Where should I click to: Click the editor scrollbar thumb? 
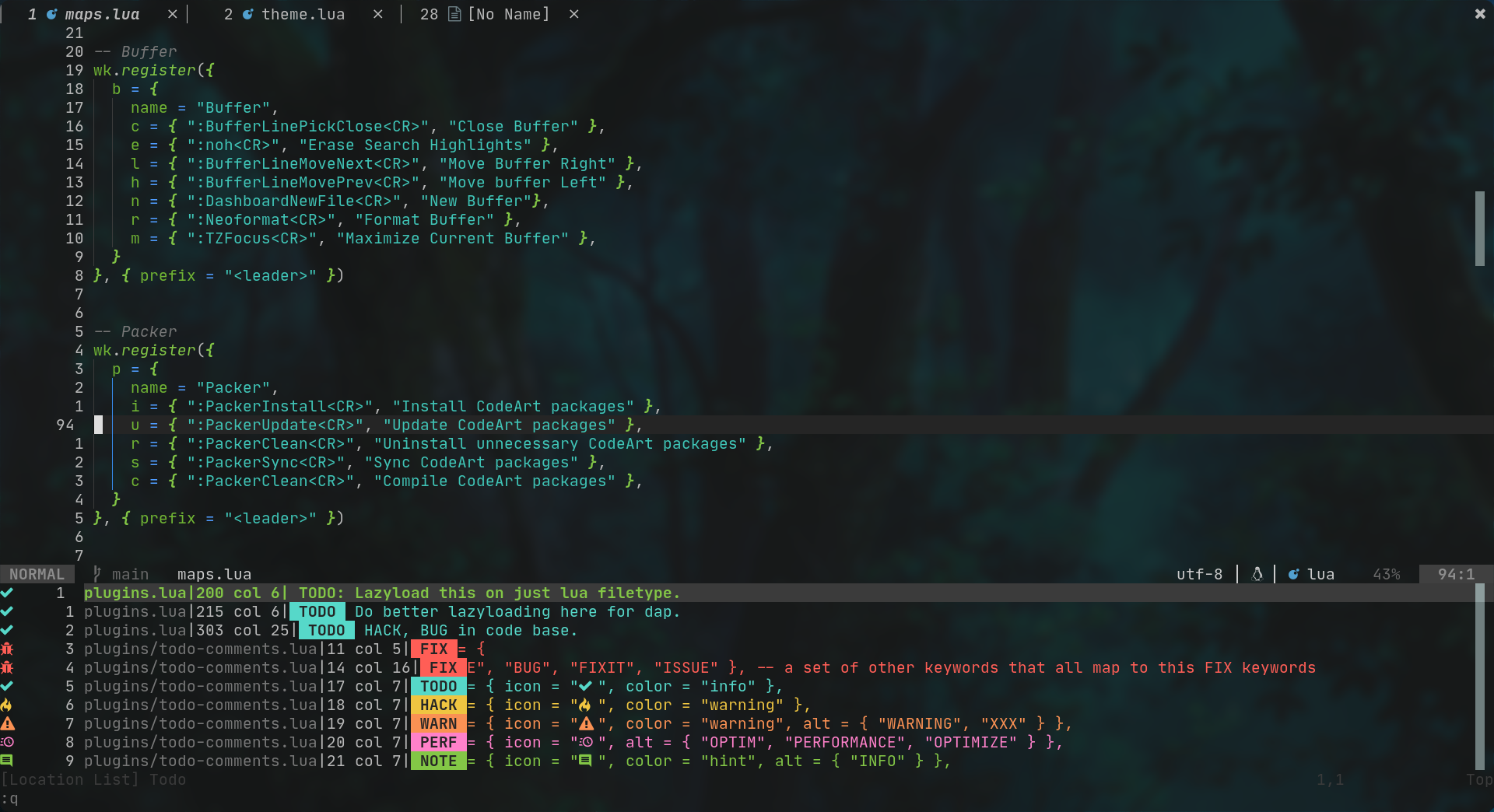1480,229
